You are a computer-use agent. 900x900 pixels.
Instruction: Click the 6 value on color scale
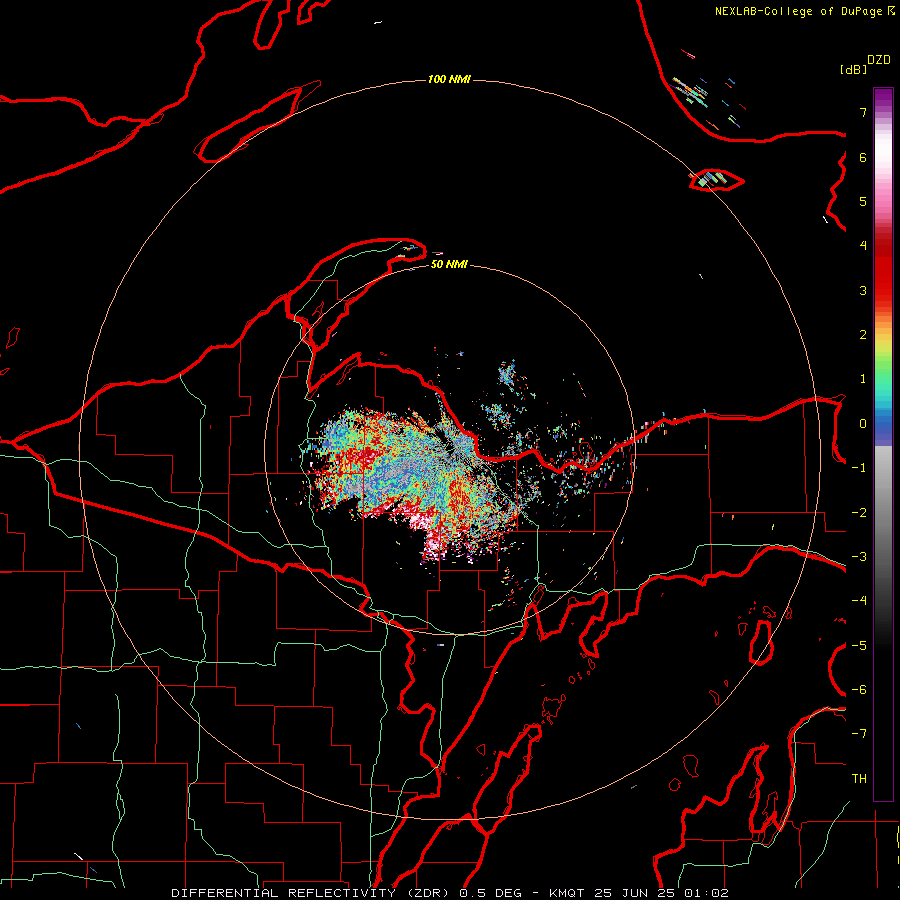coord(863,157)
